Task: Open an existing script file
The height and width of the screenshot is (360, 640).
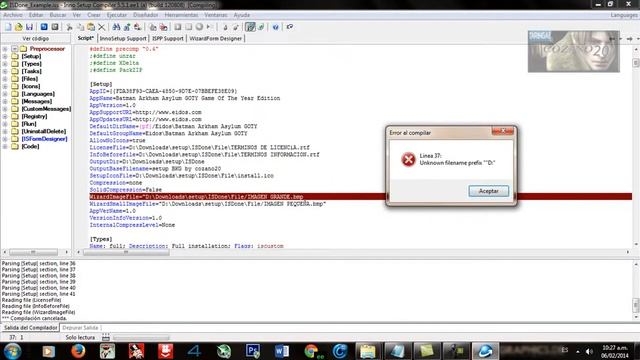Action: (x=18, y=27)
